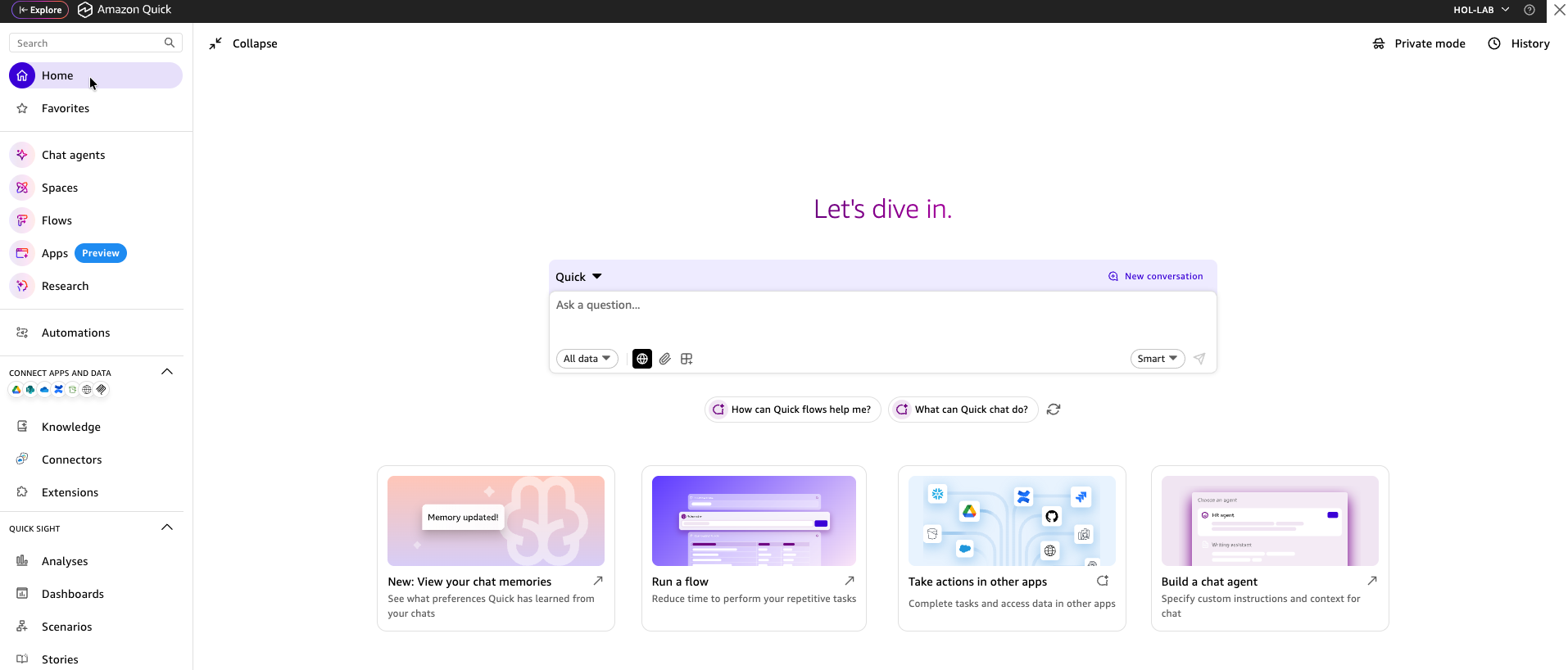Viewport: 1568px width, 670px height.
Task: Click the Spaces sidebar icon
Action: [22, 188]
